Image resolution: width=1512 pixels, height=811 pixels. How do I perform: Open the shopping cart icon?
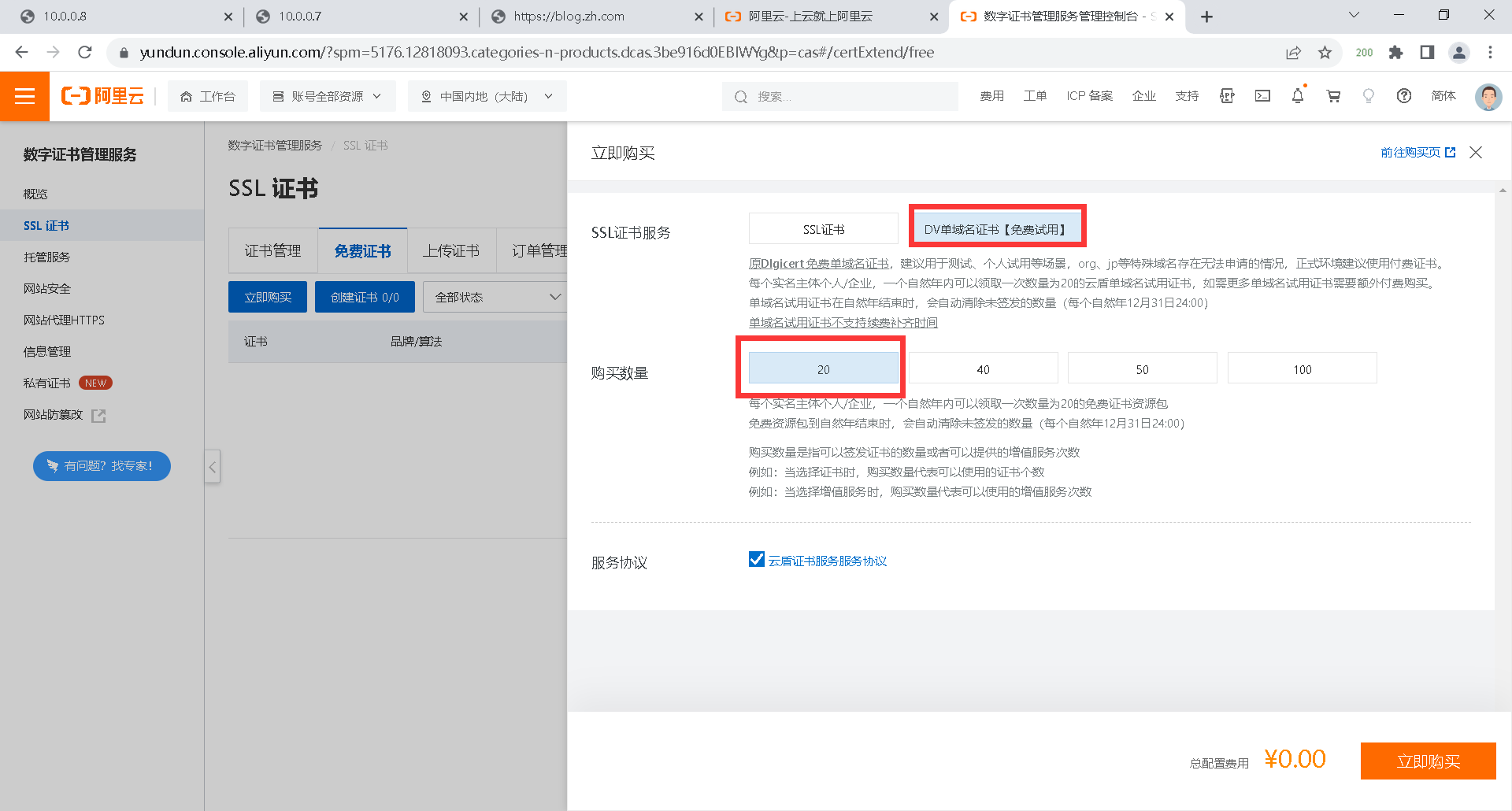(x=1333, y=96)
